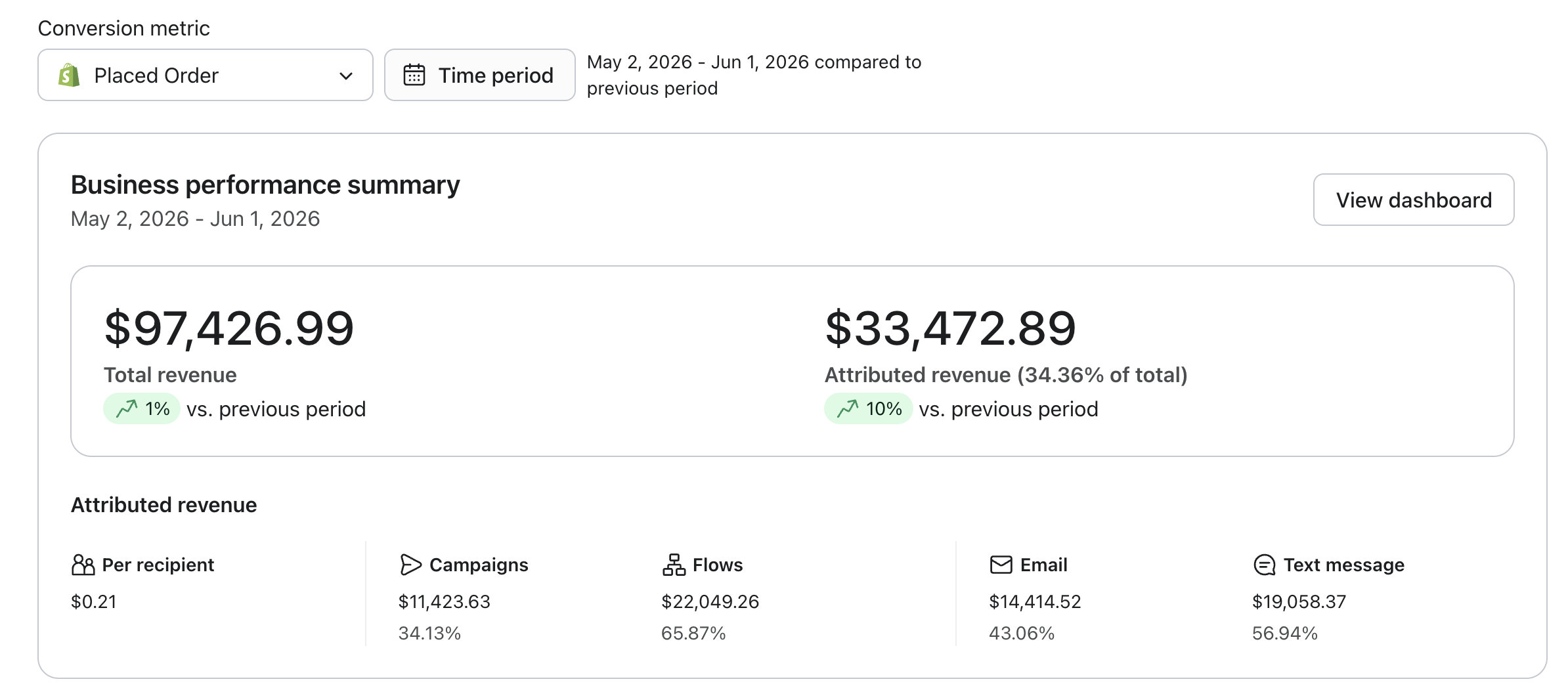The height and width of the screenshot is (696, 1568).
Task: Click the Per recipient label
Action: point(158,565)
